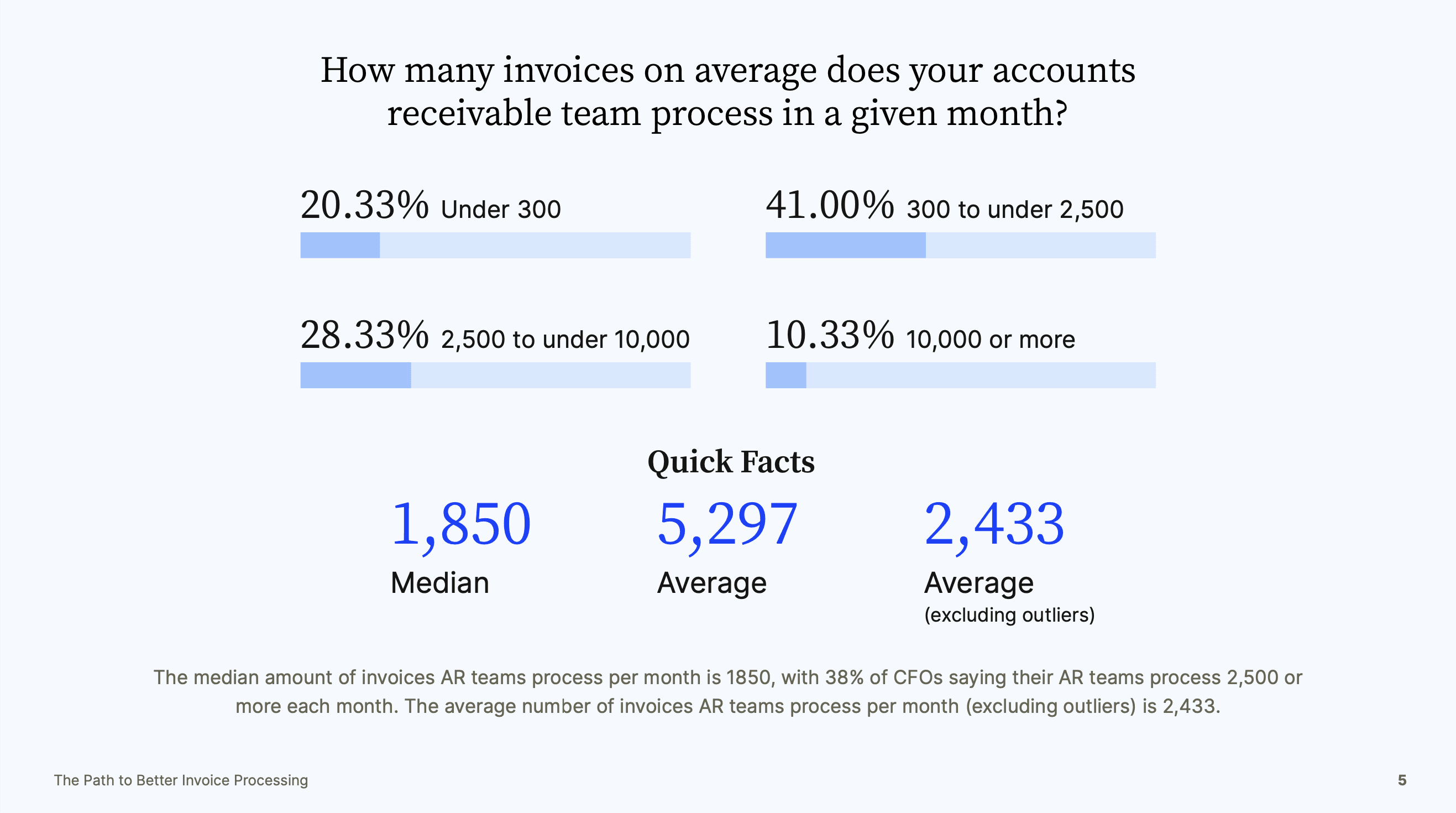Click the progress bar under 'Under 300'
Image resolution: width=1456 pixels, height=813 pixels.
[495, 246]
